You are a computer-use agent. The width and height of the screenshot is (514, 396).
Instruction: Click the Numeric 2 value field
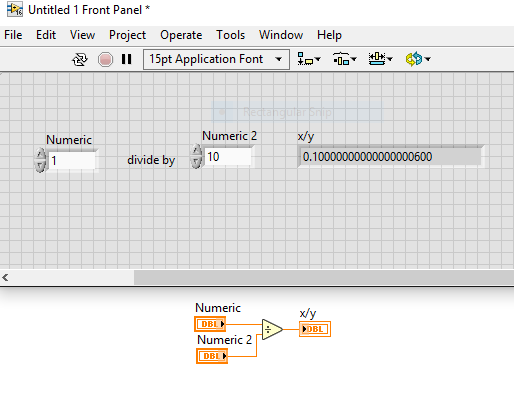click(228, 157)
